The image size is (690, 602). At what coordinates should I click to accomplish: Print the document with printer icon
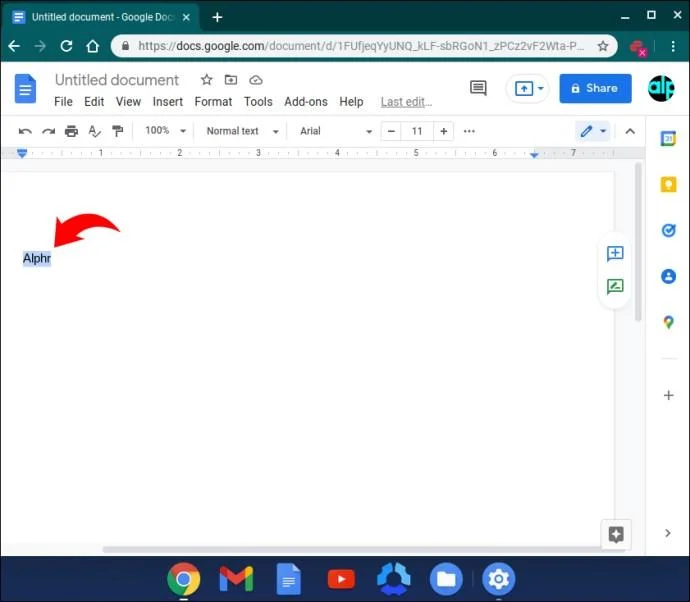point(71,131)
